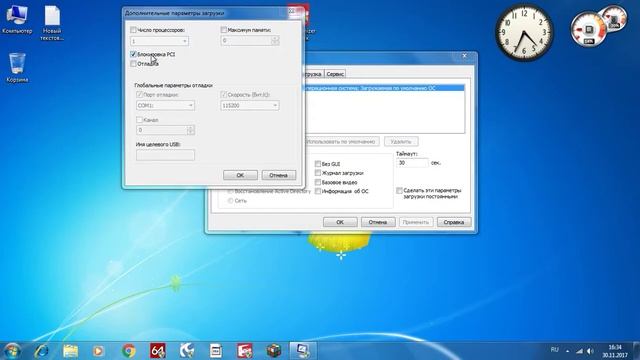Viewport: 640px width, 360px height.
Task: Enable the Число процессоров checkbox
Action: (x=133, y=30)
